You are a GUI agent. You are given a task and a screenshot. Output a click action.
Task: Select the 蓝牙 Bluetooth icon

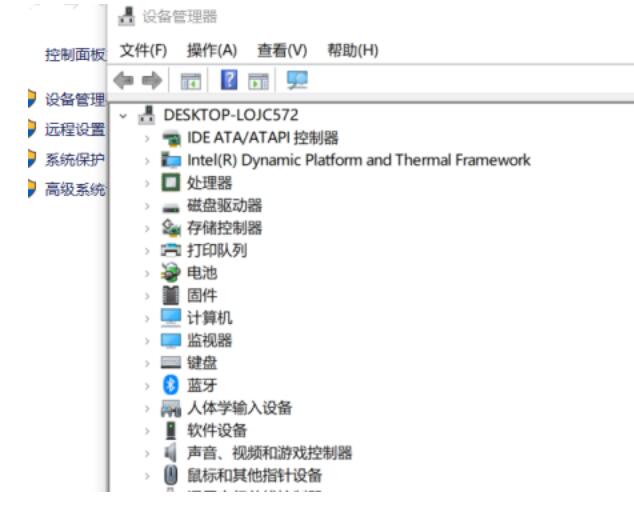pyautogui.click(x=170, y=385)
